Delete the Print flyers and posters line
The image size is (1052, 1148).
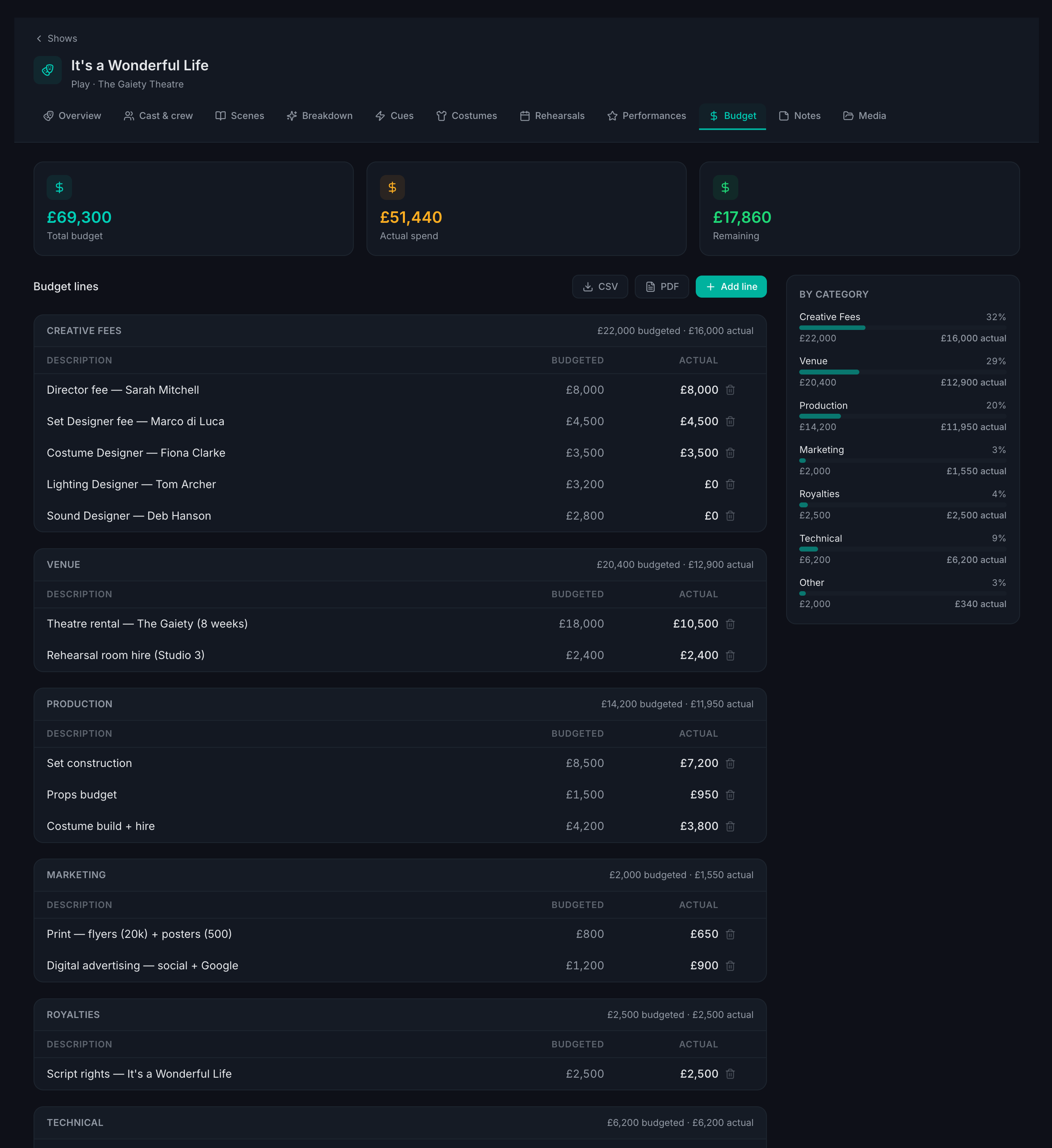[730, 935]
